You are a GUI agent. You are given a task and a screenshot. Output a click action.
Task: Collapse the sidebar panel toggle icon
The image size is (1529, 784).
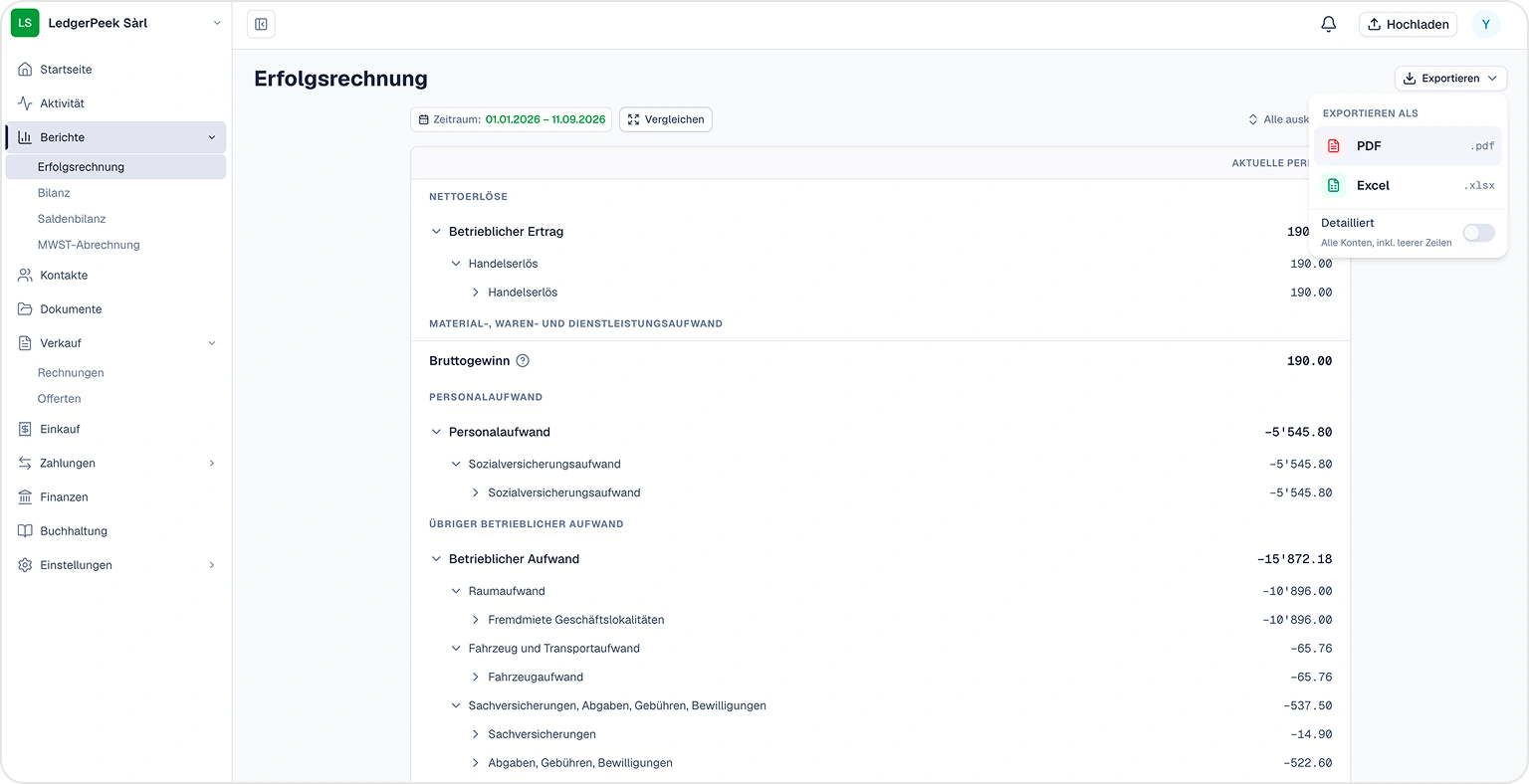(x=261, y=24)
